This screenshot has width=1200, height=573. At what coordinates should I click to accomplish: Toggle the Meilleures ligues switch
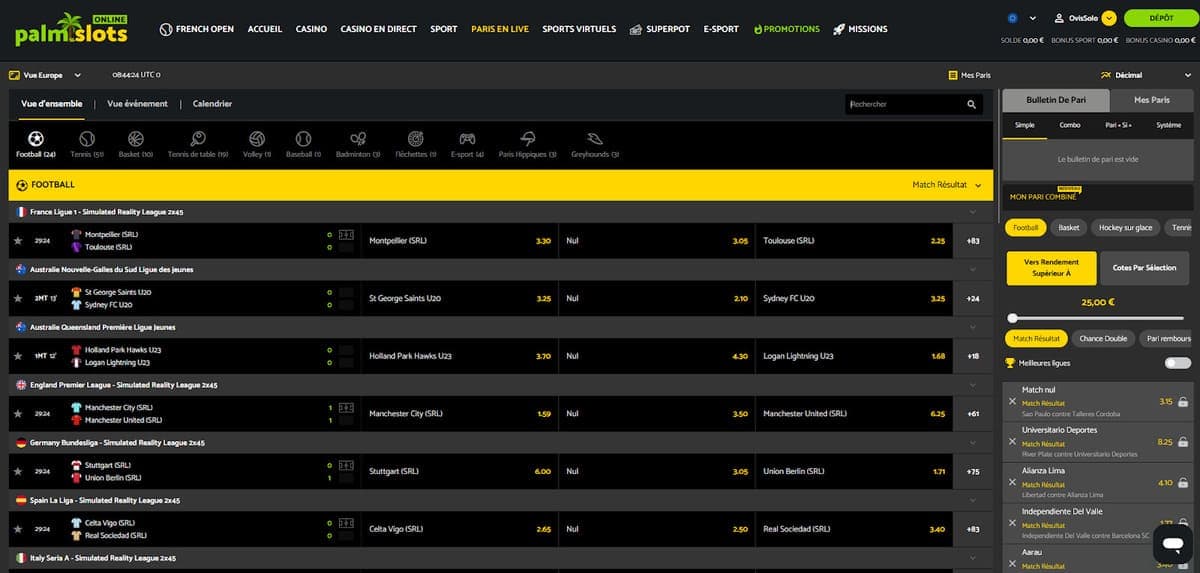coord(1177,363)
